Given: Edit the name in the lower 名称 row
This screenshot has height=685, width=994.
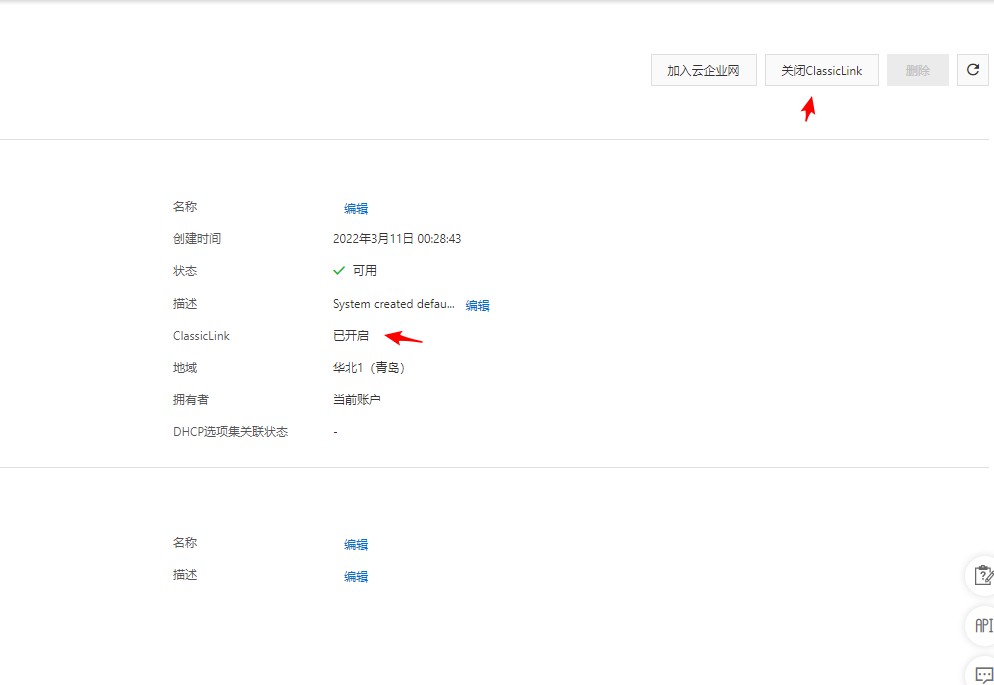Looking at the screenshot, I should point(356,544).
